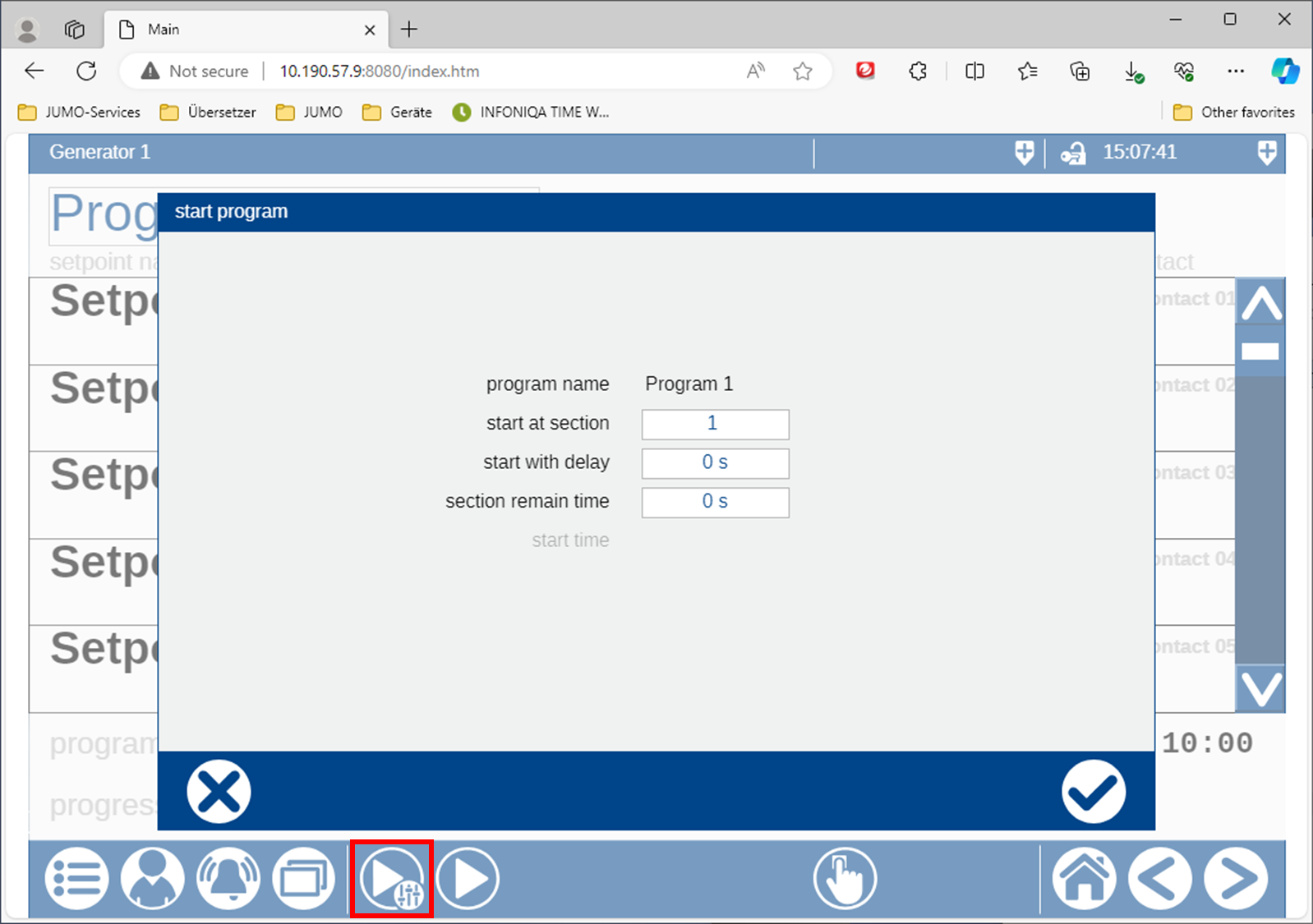Navigate to previous screen arrow

(1159, 879)
